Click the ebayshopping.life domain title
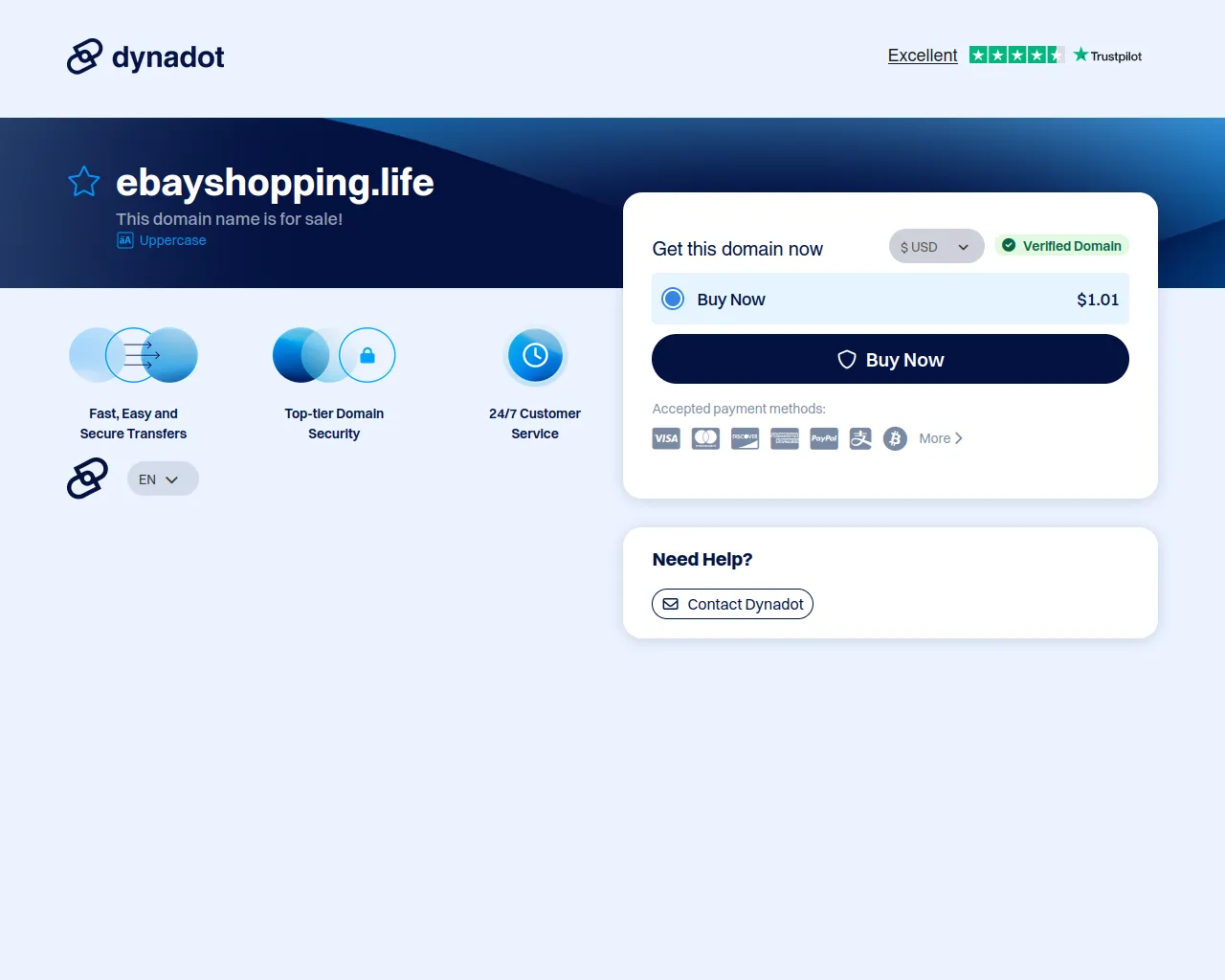 (x=275, y=182)
